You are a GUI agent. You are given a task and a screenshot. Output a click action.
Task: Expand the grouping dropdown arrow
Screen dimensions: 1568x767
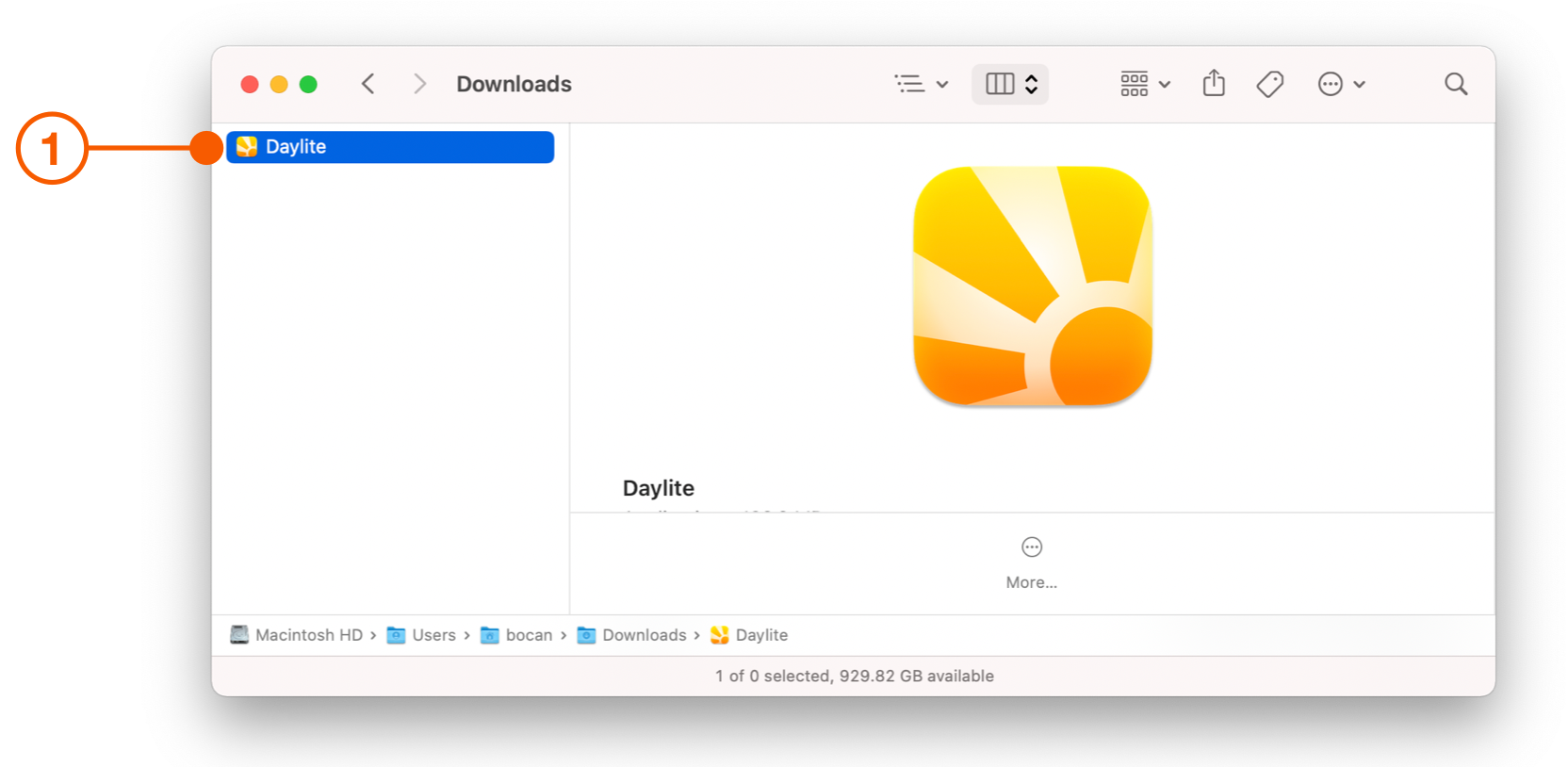point(1165,85)
